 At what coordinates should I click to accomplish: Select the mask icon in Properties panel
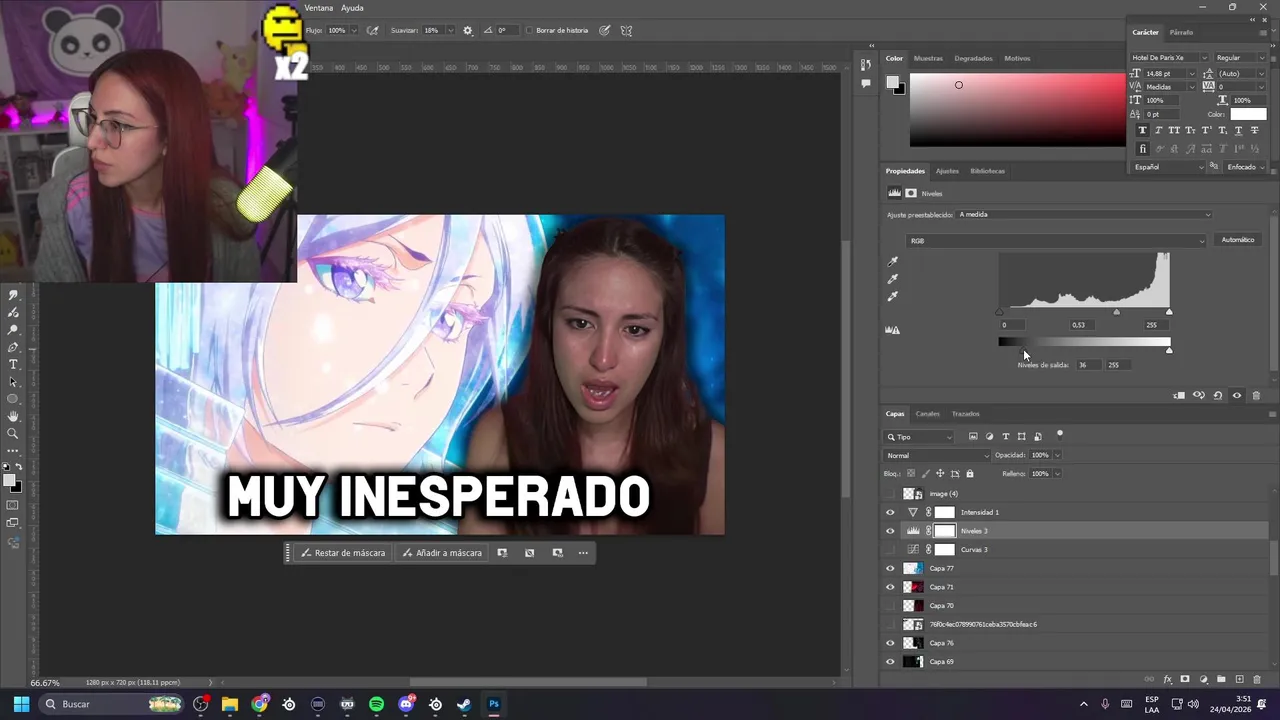coord(911,193)
